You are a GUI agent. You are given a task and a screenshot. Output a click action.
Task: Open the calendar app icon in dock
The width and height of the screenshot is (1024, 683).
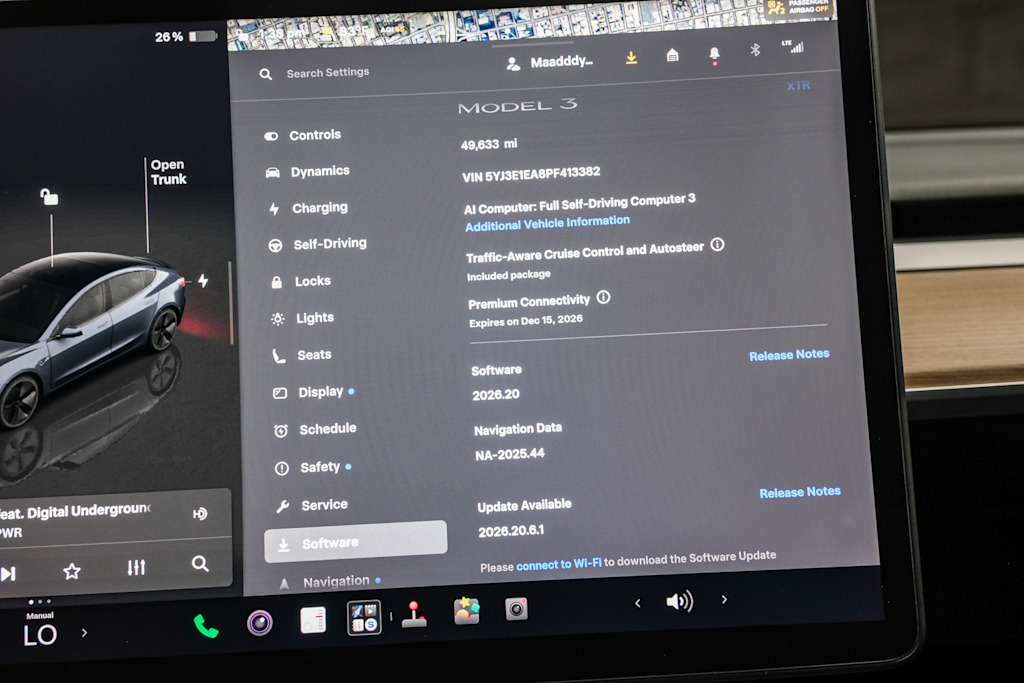coord(313,620)
